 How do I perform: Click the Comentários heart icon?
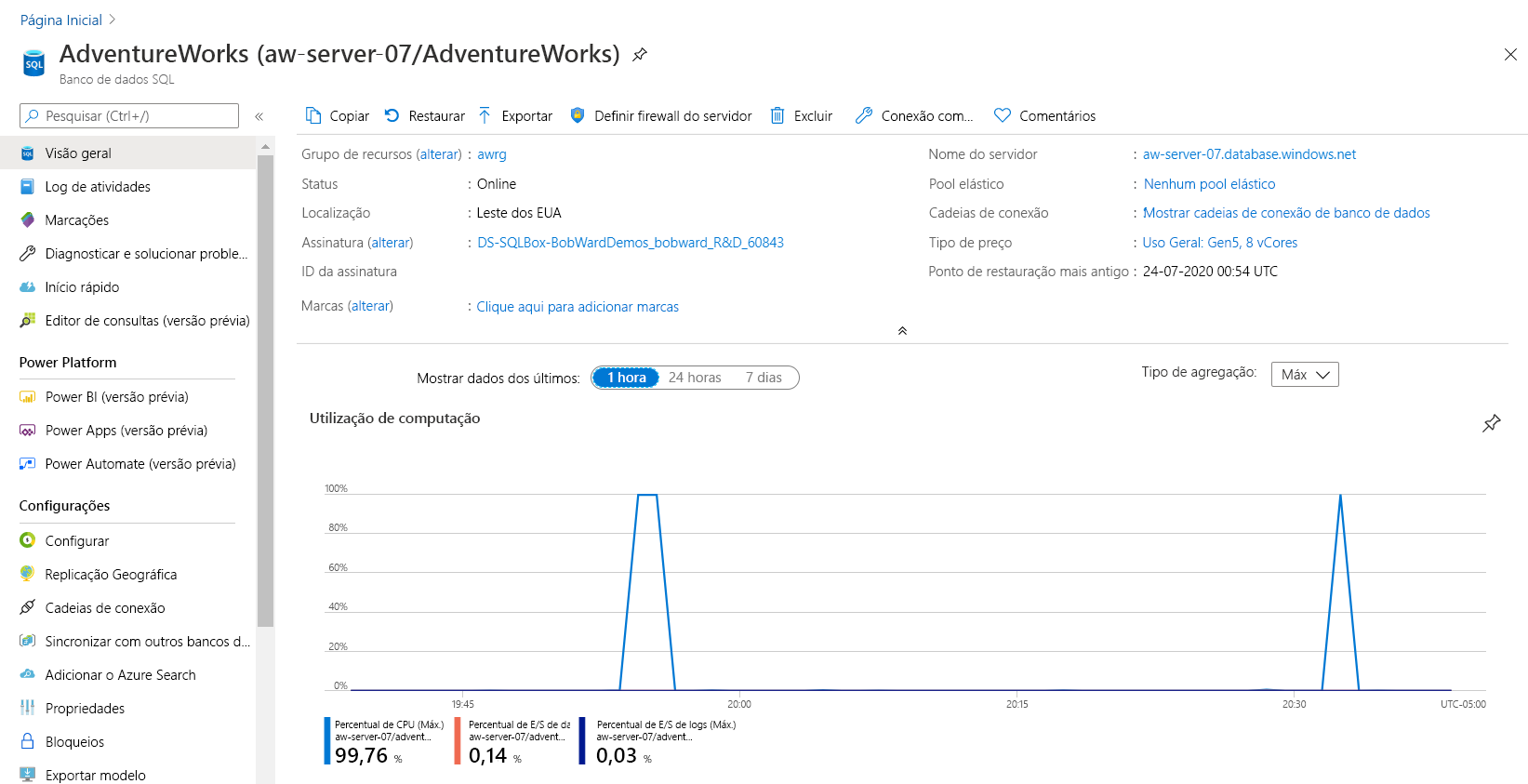[x=1003, y=115]
